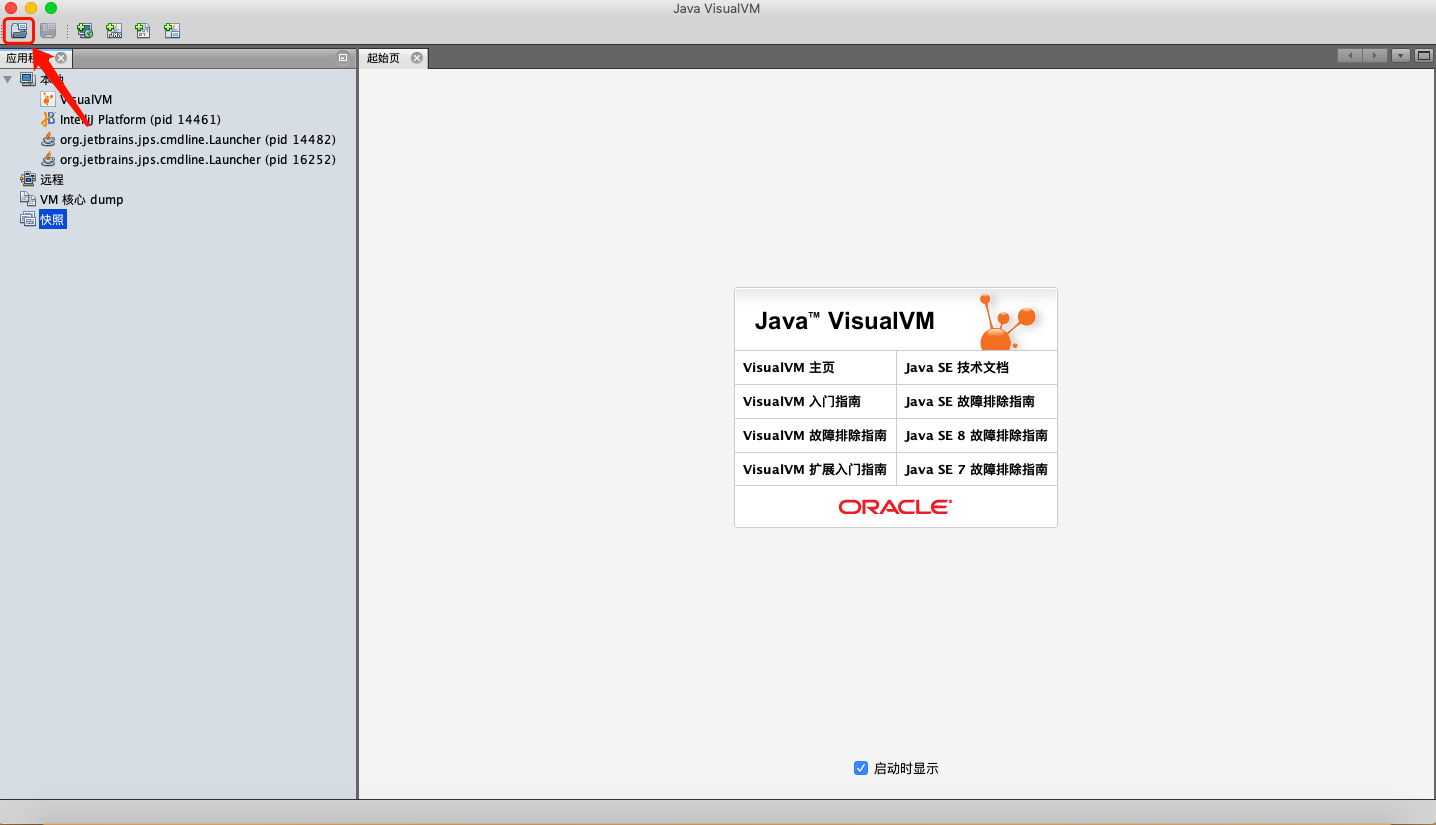The height and width of the screenshot is (825, 1436).
Task: Click the Load snapshot folder toolbar icon
Action: pyautogui.click(x=19, y=31)
